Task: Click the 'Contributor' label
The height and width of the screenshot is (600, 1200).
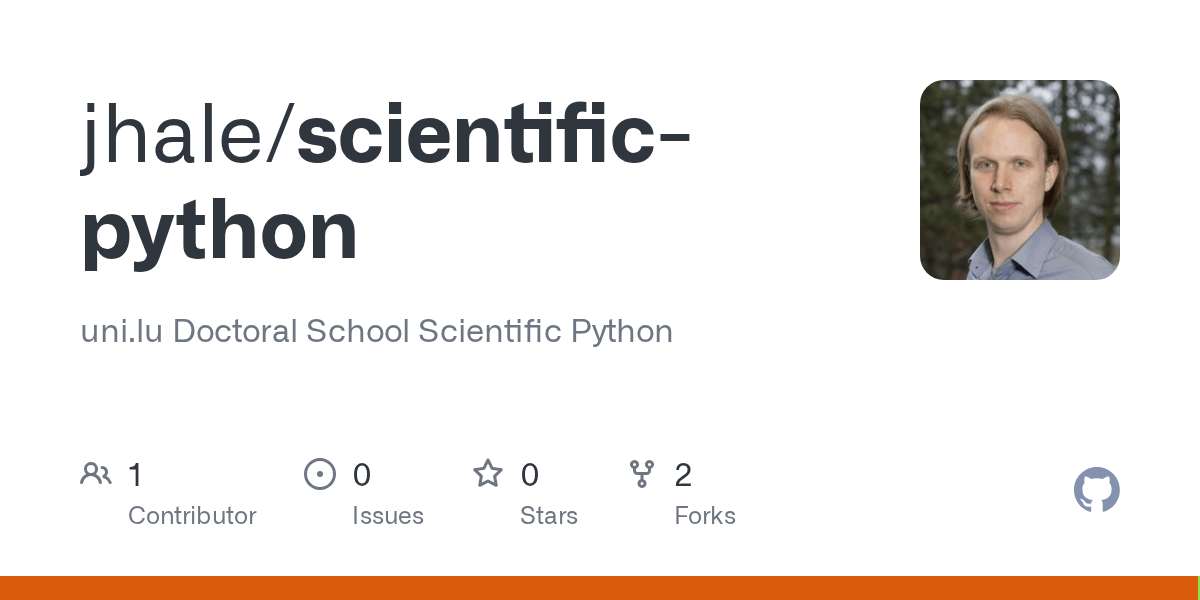Action: pyautogui.click(x=192, y=516)
